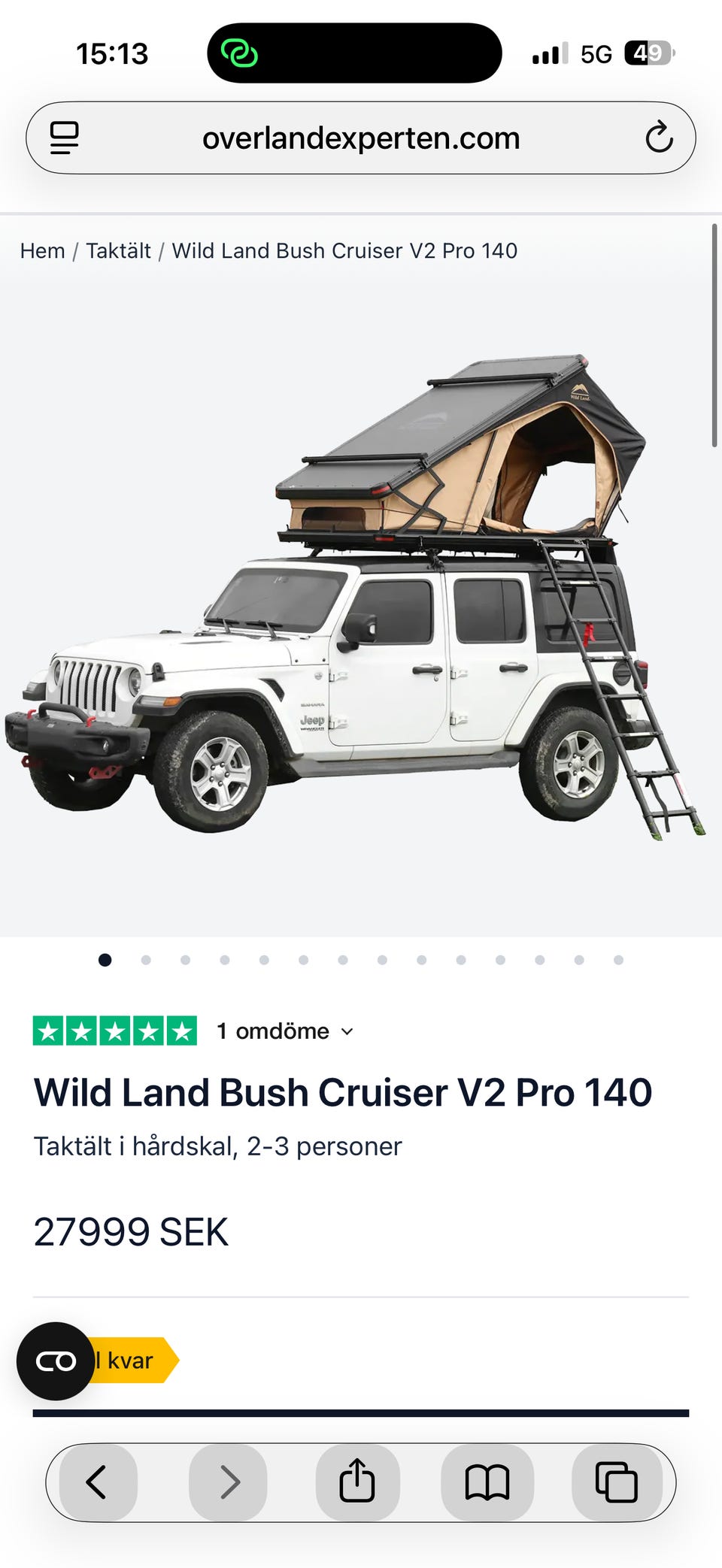The height and width of the screenshot is (1568, 722).
Task: Go to the Hem breadcrumb link
Action: point(43,250)
